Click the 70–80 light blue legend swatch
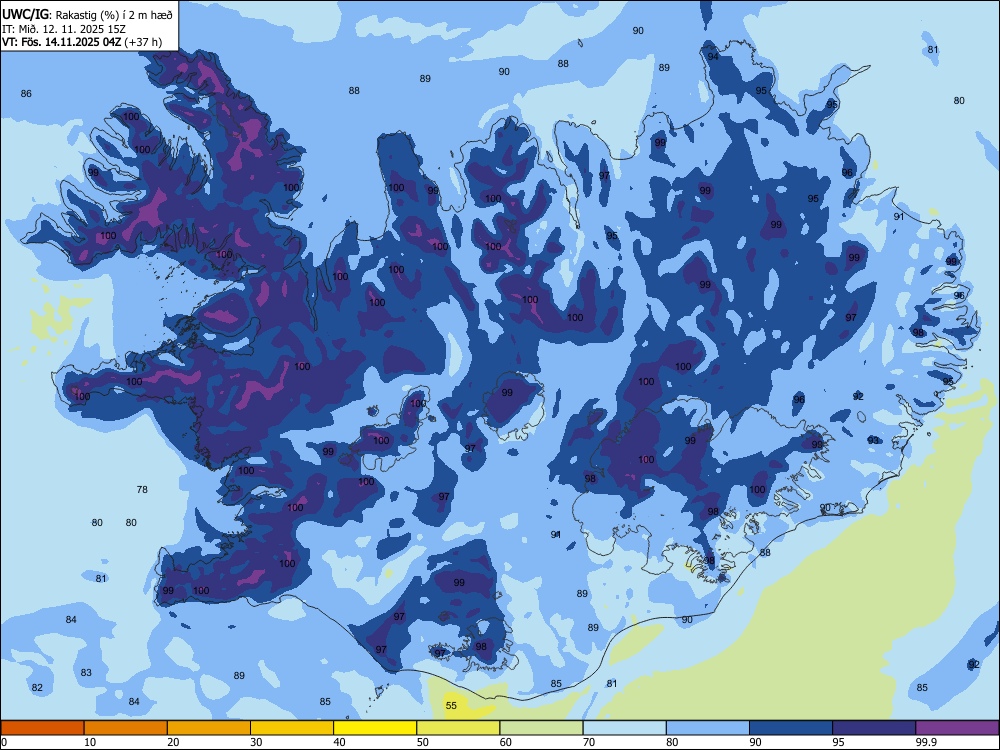Viewport: 1000px width, 750px height. pos(625,728)
